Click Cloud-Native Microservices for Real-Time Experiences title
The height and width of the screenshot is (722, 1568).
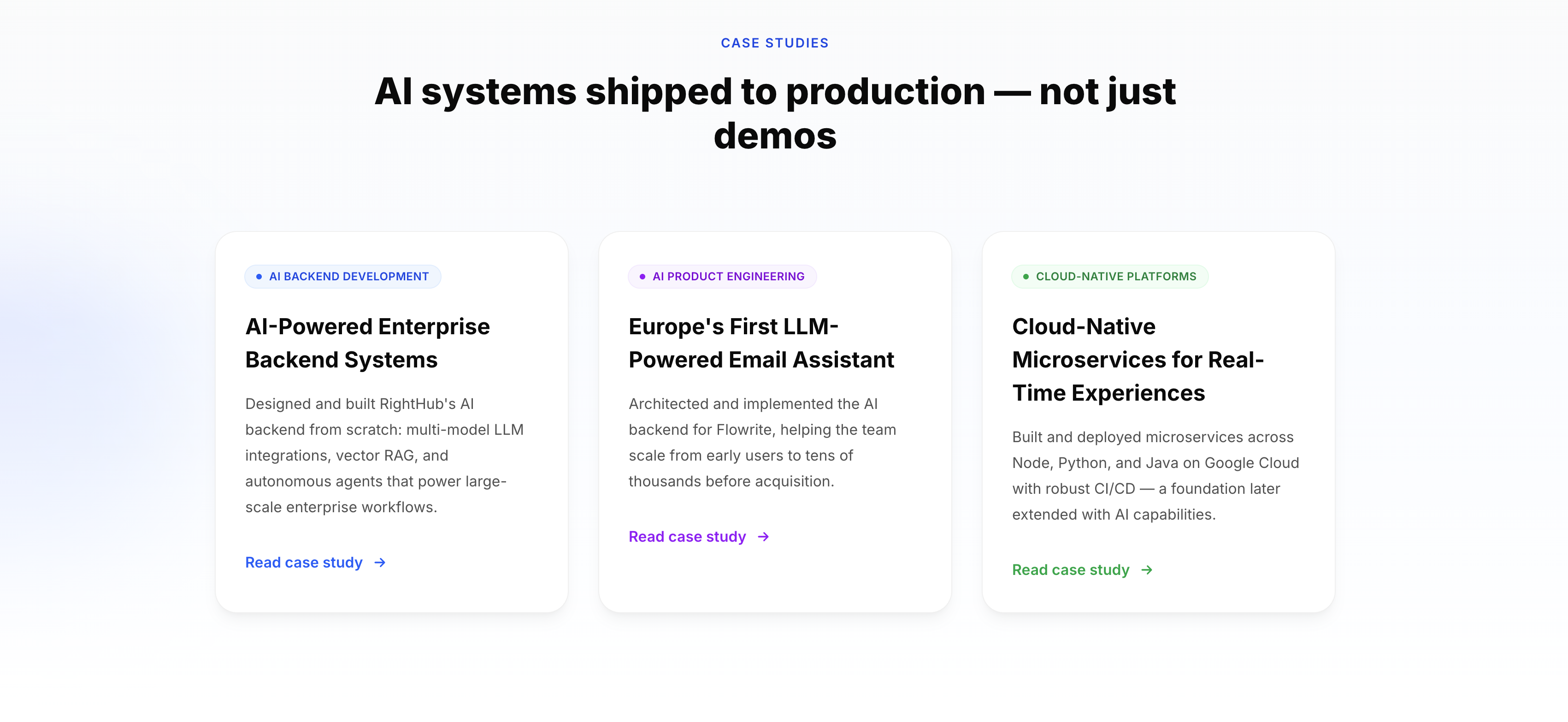[1138, 360]
